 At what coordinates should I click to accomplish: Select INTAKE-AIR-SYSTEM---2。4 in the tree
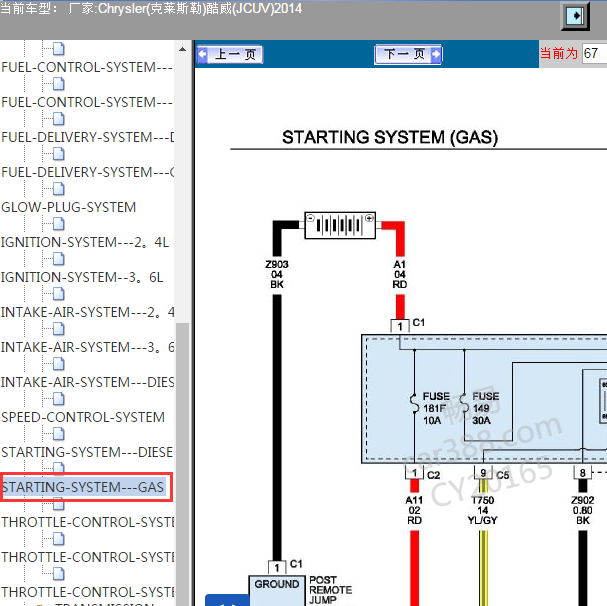pyautogui.click(x=87, y=312)
